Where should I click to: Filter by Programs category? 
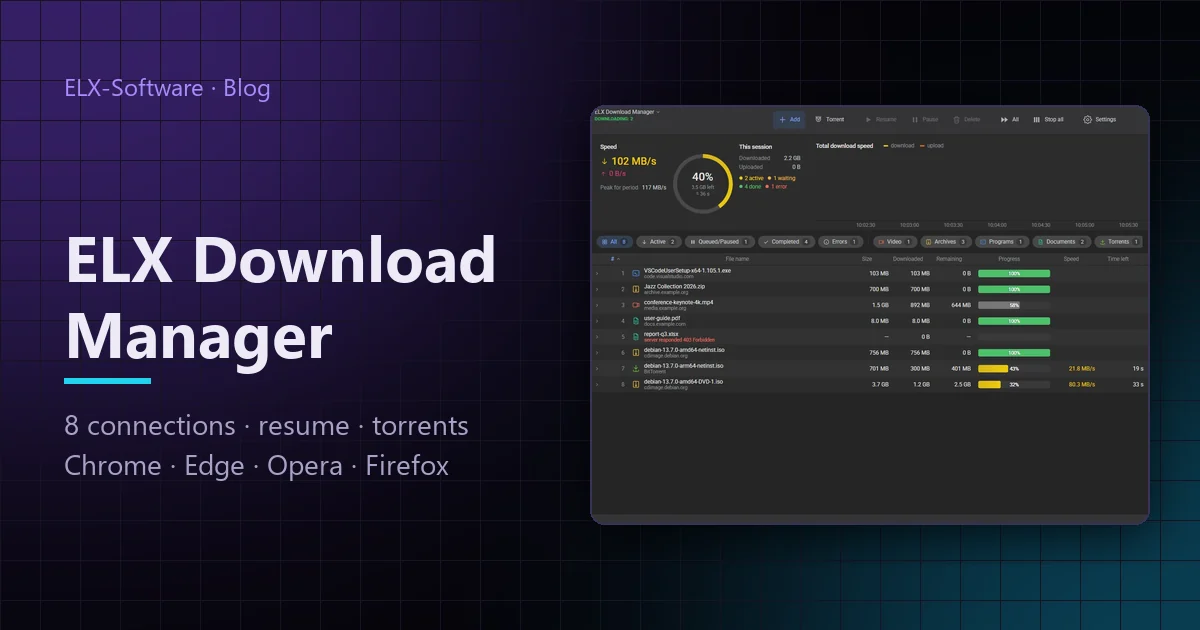(x=1002, y=242)
